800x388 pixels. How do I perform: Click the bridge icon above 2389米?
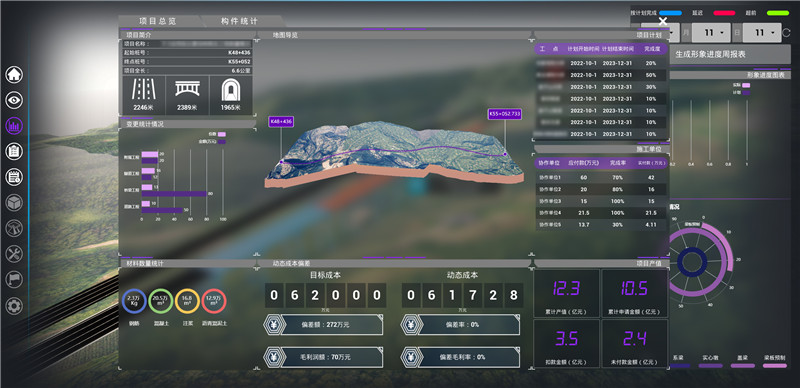(187, 89)
